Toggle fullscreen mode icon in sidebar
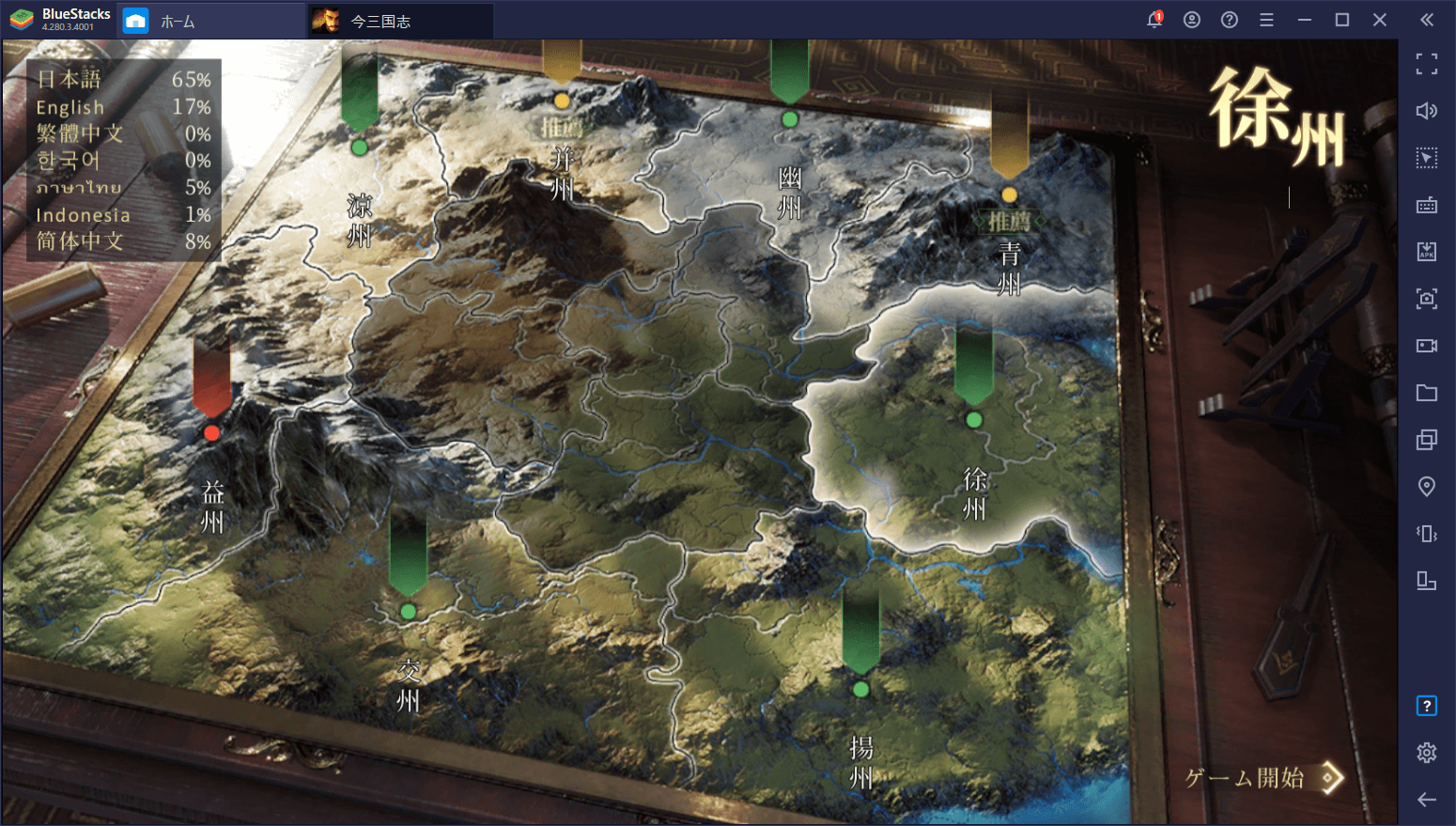This screenshot has width=1456, height=826. coord(1427,64)
